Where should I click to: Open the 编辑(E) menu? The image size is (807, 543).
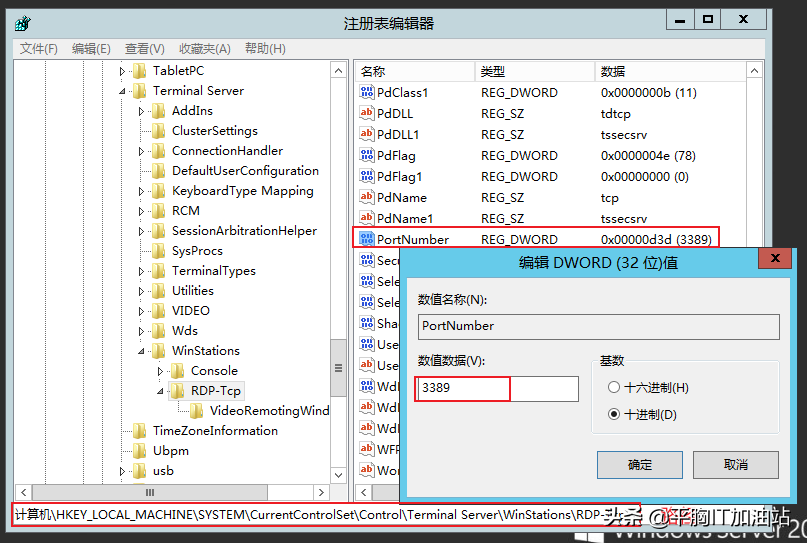[x=91, y=49]
